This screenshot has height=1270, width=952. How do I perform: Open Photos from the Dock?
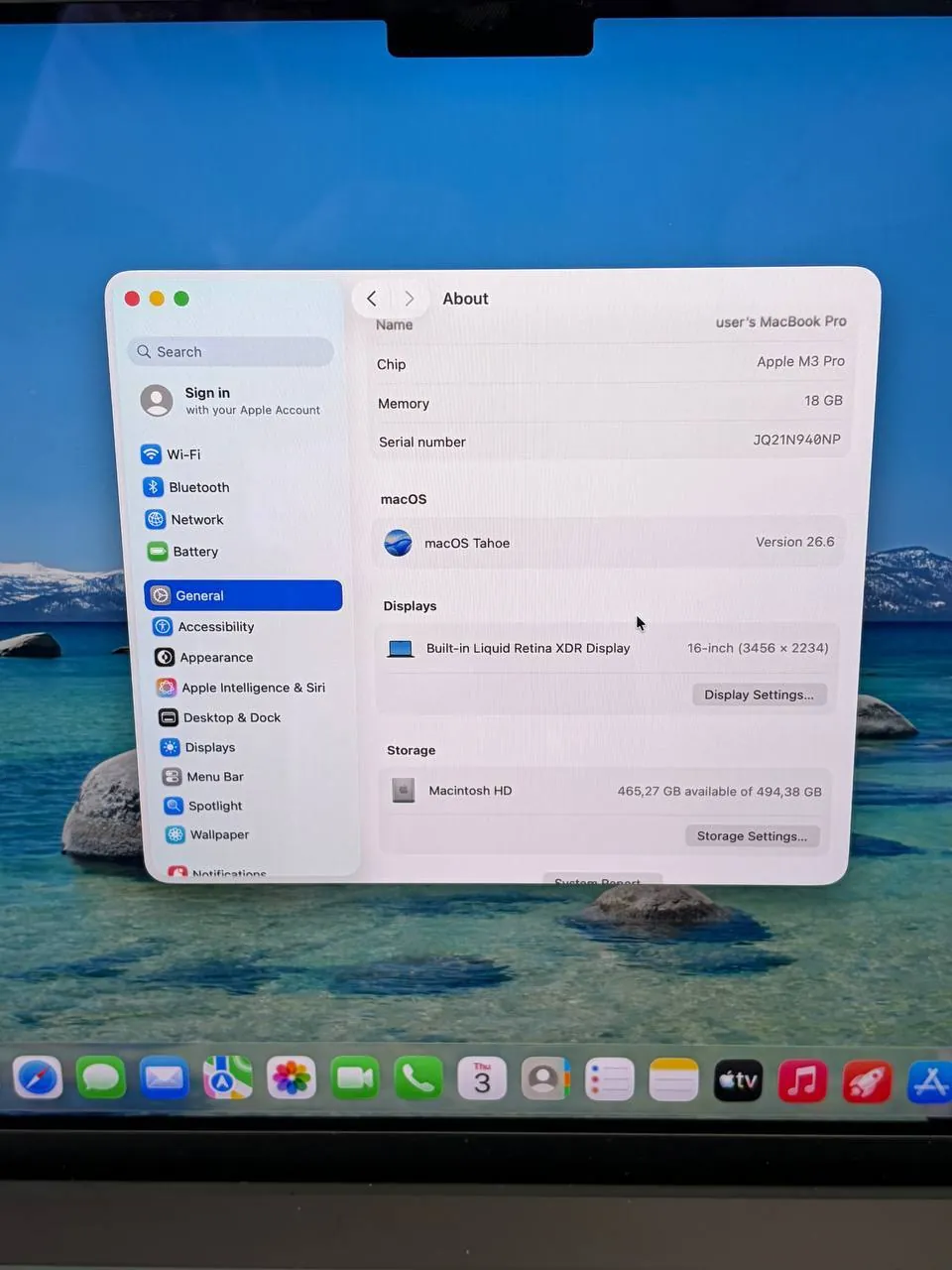click(291, 1079)
